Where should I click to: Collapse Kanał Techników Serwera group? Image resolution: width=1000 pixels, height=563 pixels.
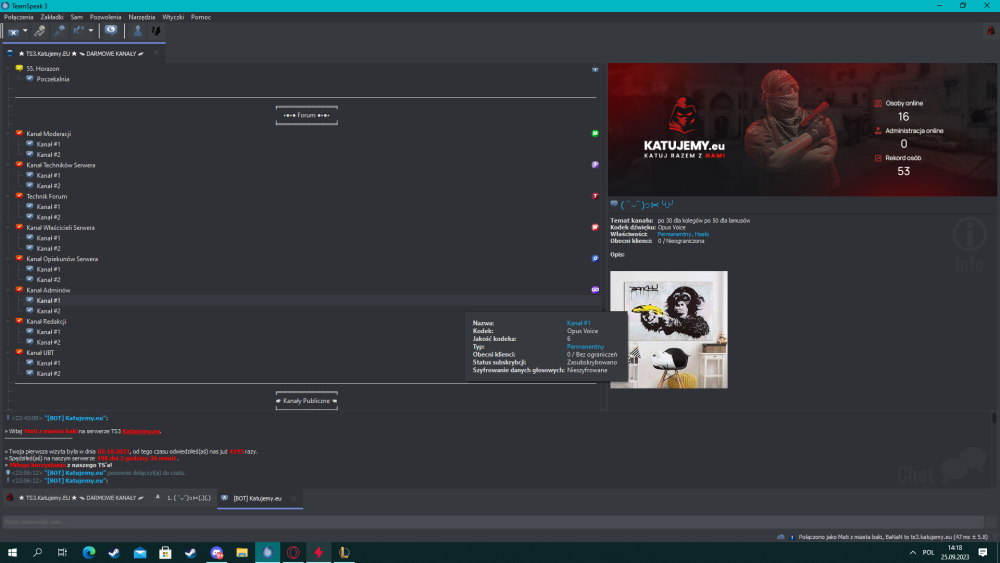(8, 165)
